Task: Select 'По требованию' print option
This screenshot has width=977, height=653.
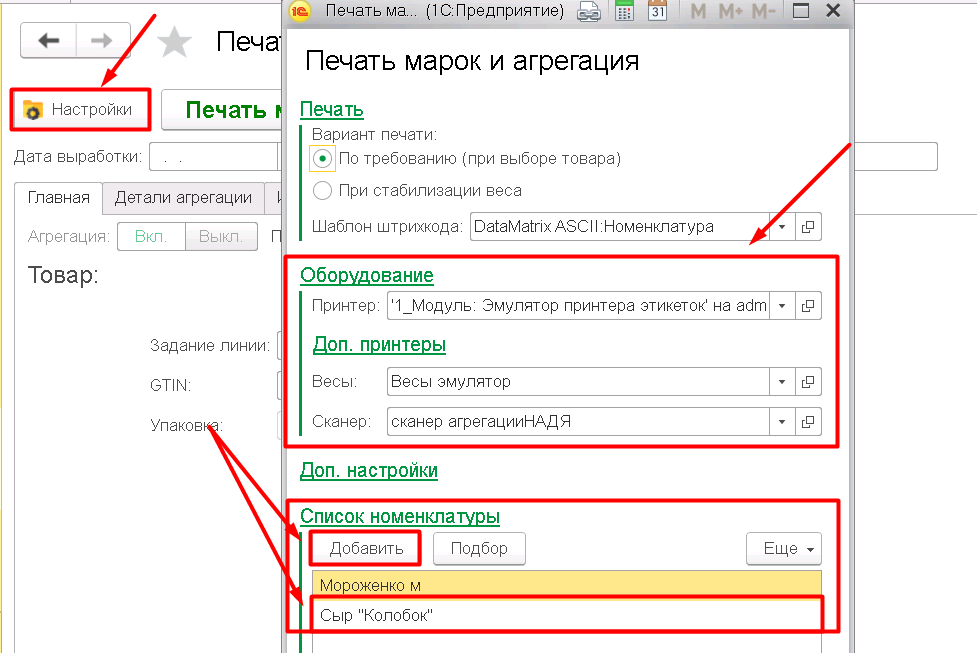Action: point(322,158)
